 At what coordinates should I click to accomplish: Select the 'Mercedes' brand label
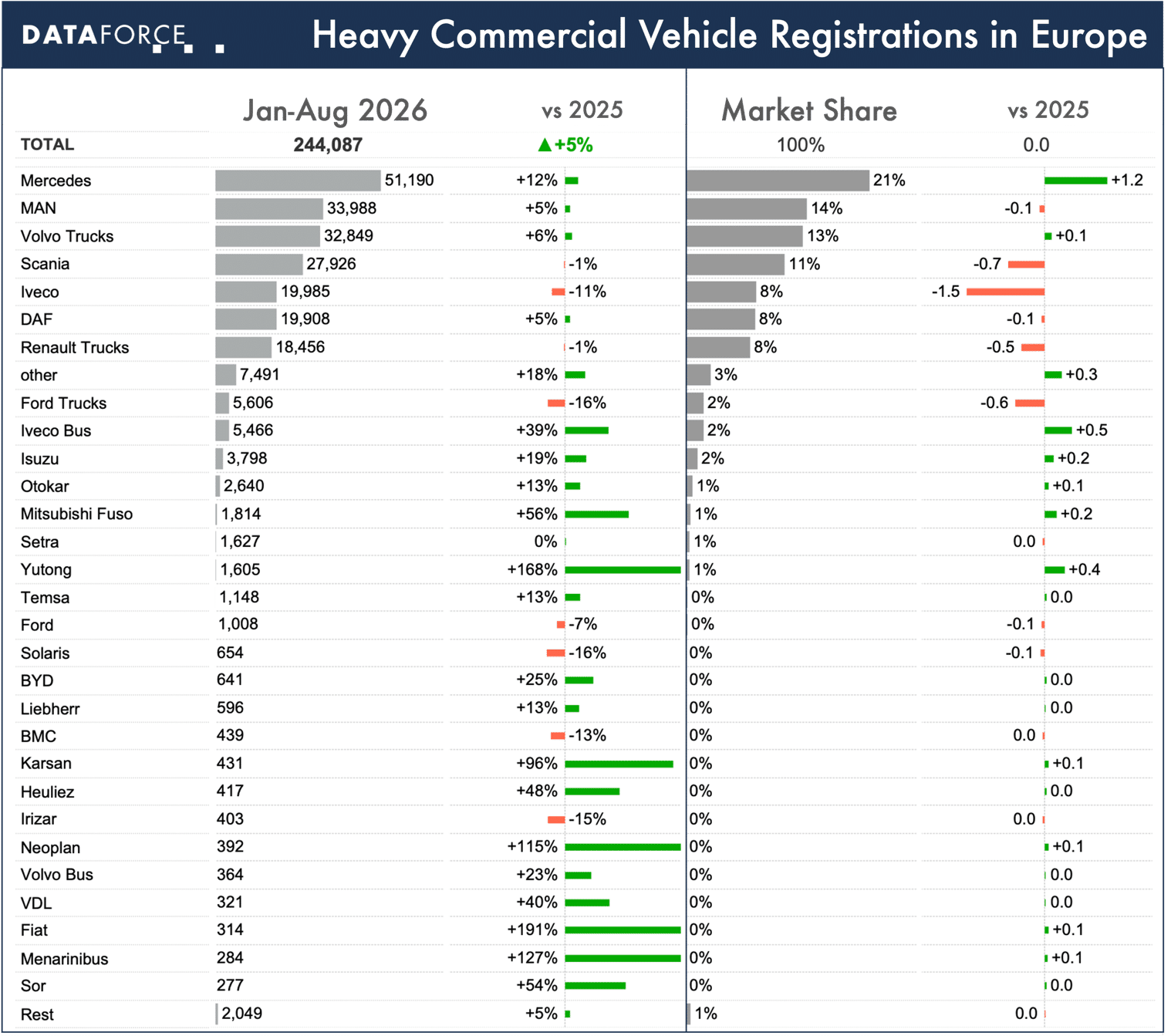point(56,181)
